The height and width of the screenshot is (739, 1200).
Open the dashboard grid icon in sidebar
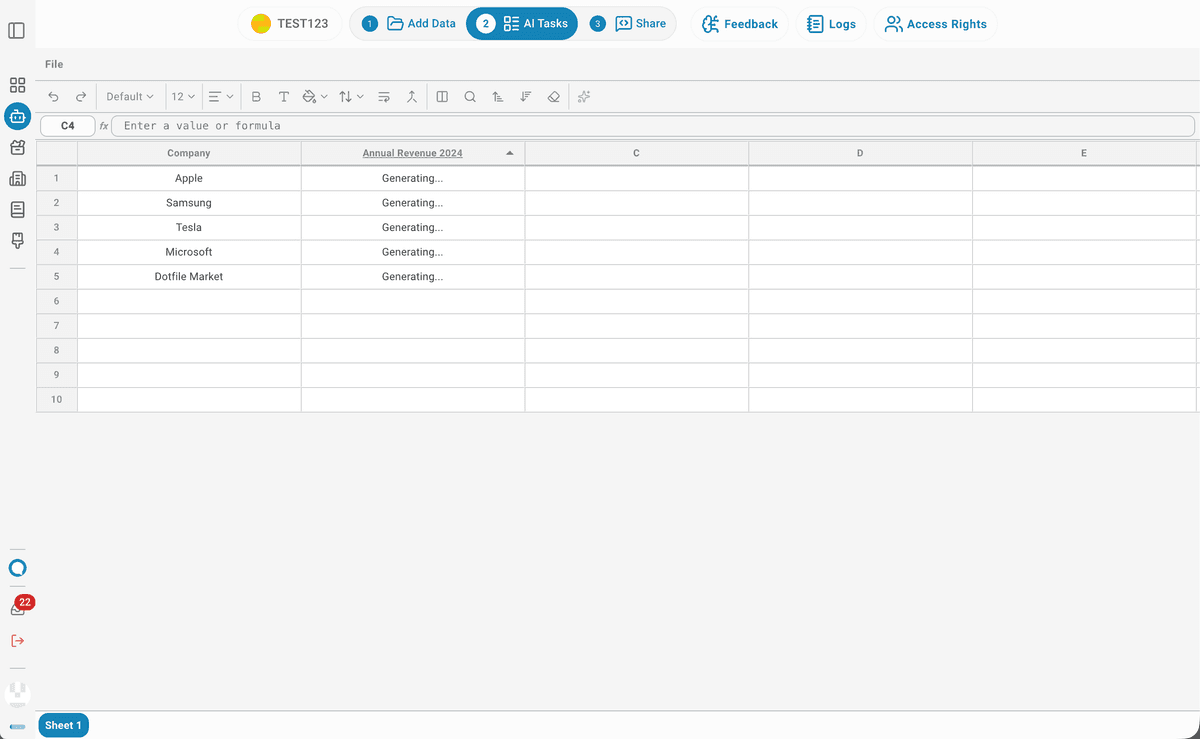tap(17, 85)
